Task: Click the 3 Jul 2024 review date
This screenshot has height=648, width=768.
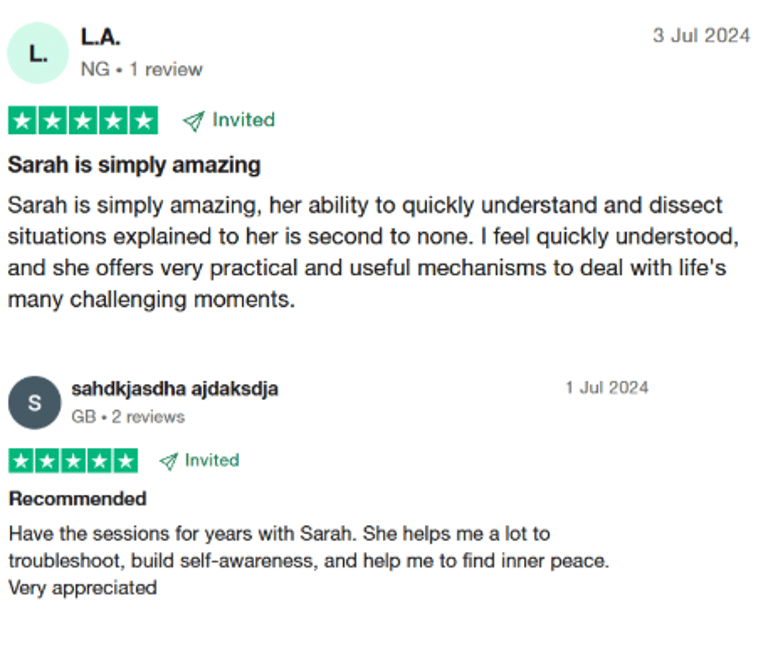Action: tap(701, 36)
